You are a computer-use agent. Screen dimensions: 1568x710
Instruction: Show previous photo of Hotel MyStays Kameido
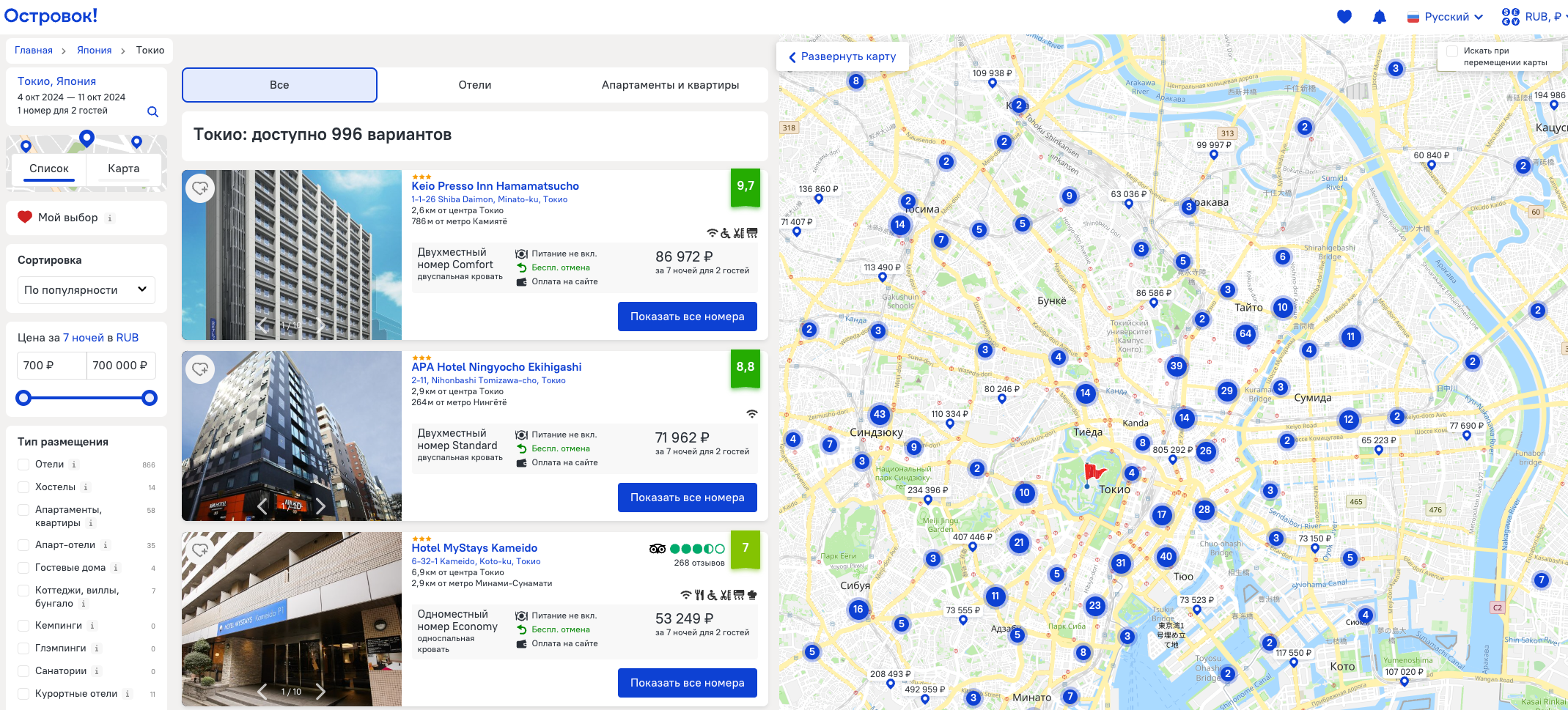point(262,691)
